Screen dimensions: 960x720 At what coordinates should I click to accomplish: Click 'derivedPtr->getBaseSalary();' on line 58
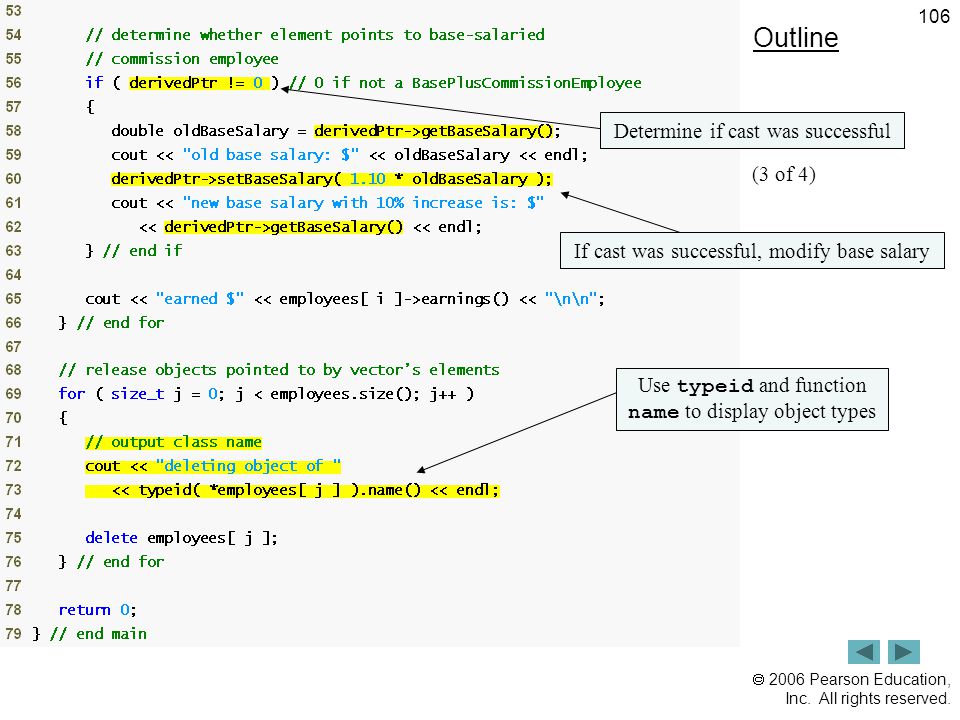pos(437,130)
